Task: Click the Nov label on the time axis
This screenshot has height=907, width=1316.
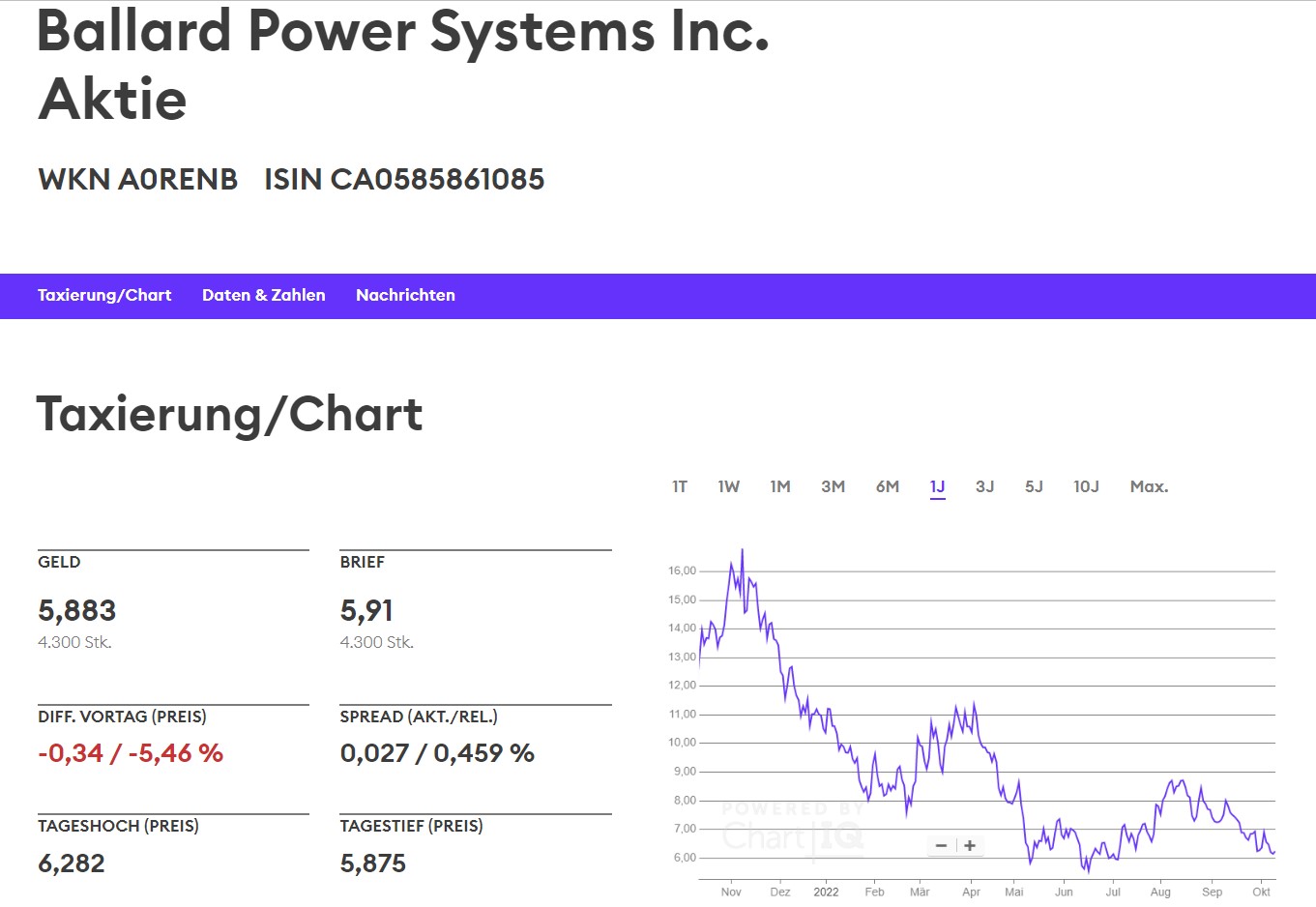Action: point(731,892)
